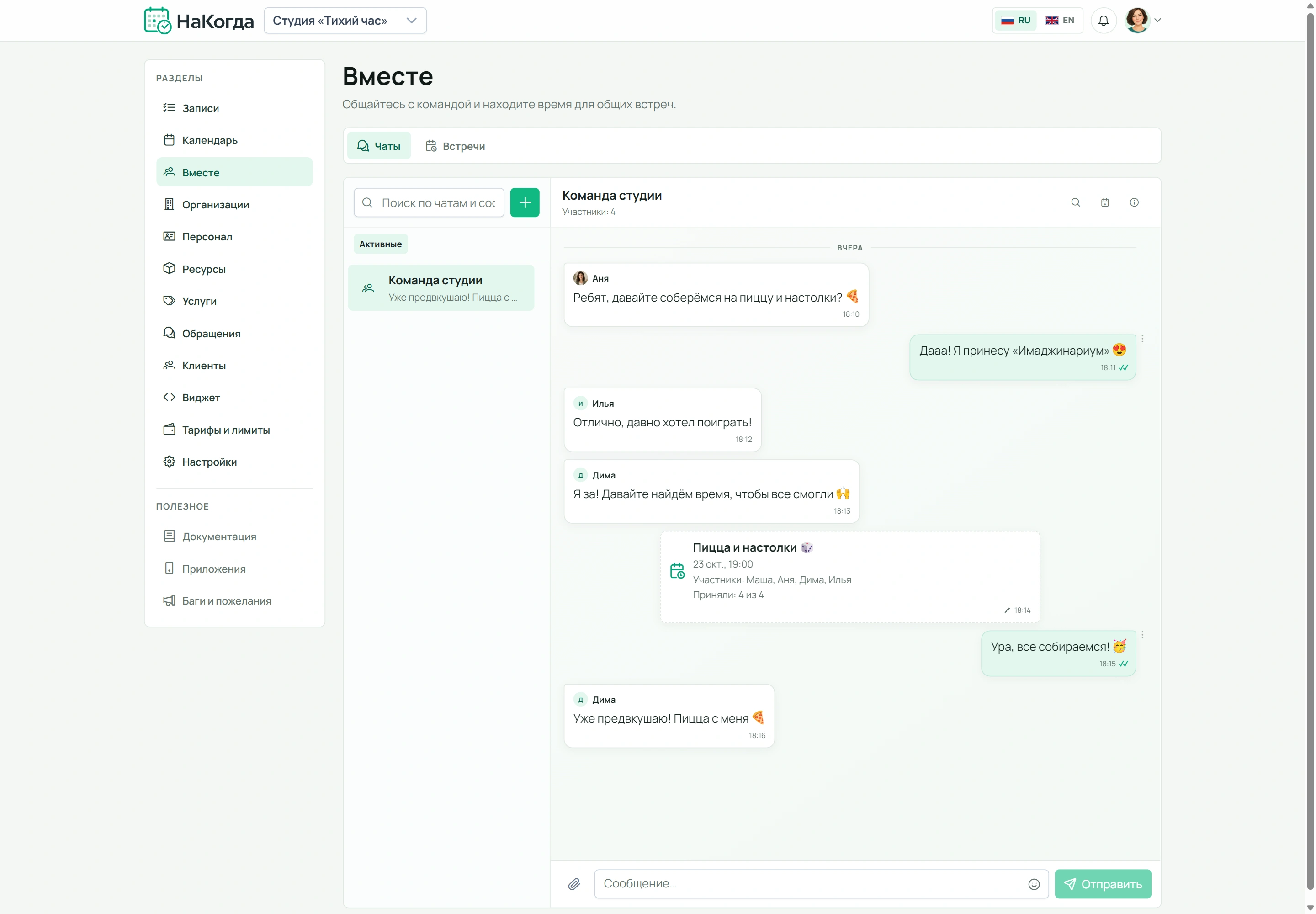The width and height of the screenshot is (1316, 914).
Task: Expand the Студия «Тихий час» organization dropdown
Action: point(345,21)
